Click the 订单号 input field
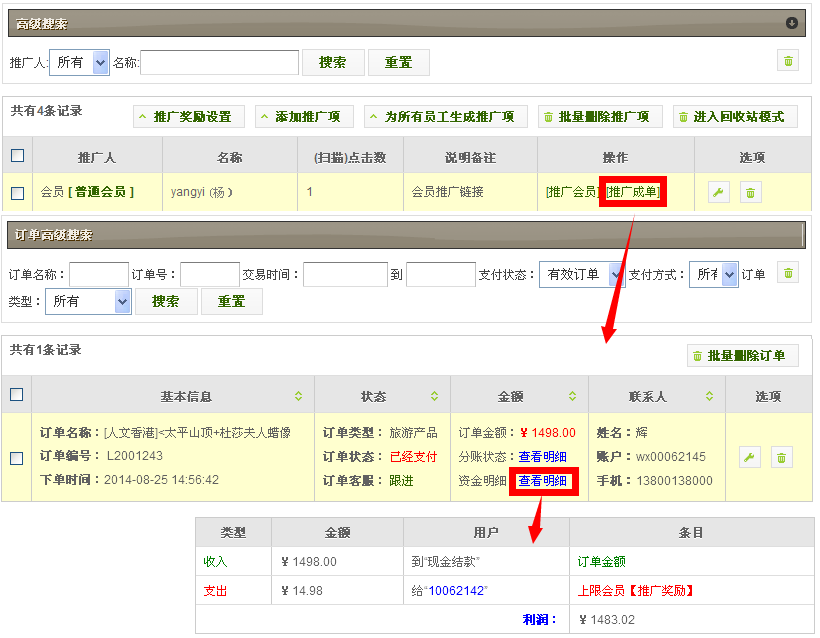Viewport: 820px width, 638px height. pyautogui.click(x=209, y=274)
